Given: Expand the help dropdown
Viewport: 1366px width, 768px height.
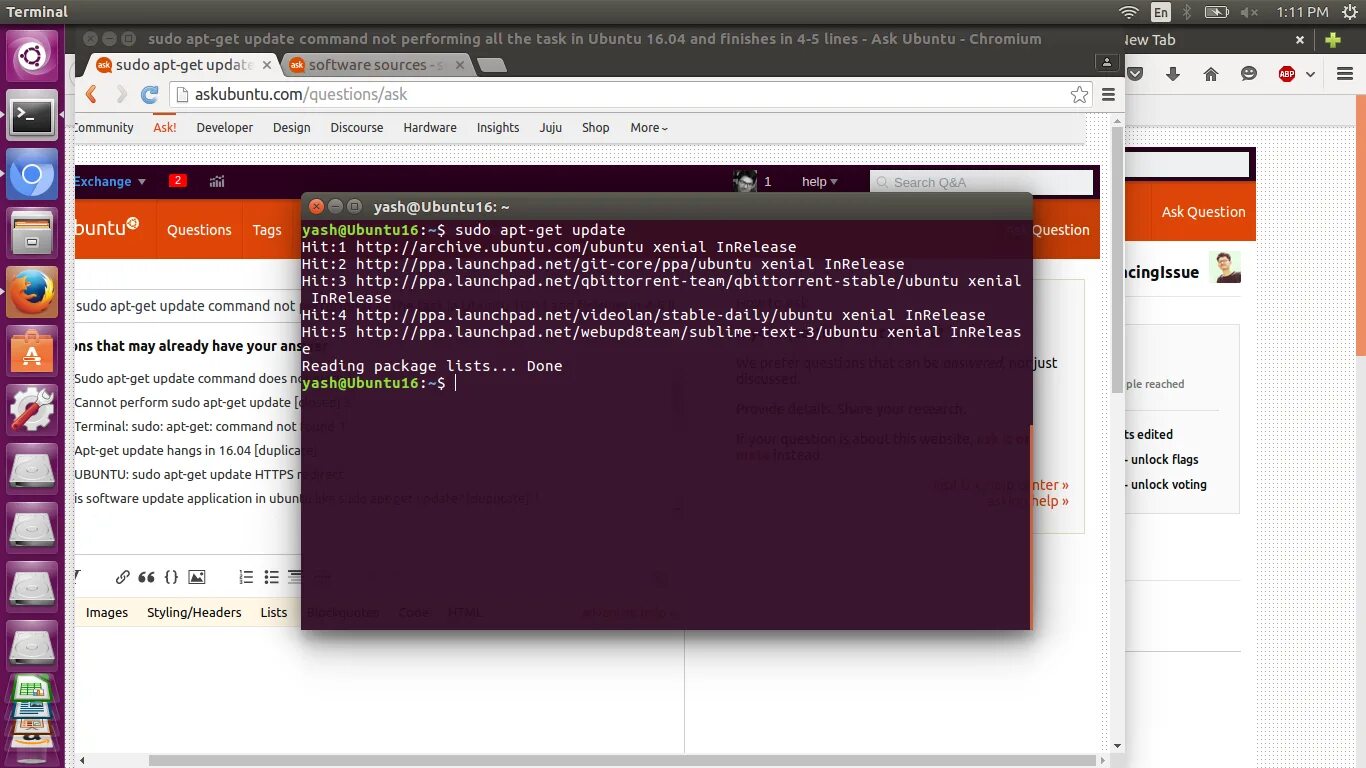Looking at the screenshot, I should (819, 181).
